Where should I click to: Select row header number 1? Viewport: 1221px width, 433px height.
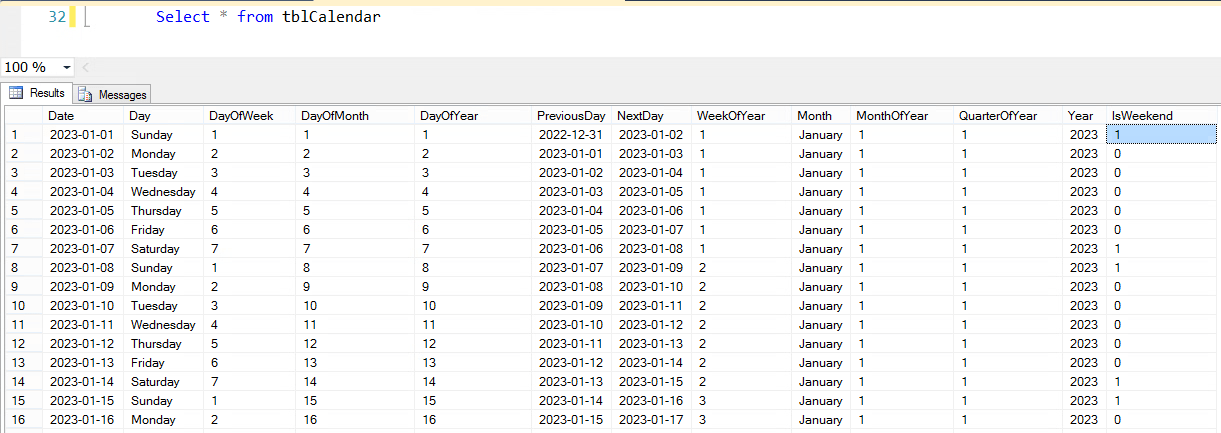click(x=23, y=135)
